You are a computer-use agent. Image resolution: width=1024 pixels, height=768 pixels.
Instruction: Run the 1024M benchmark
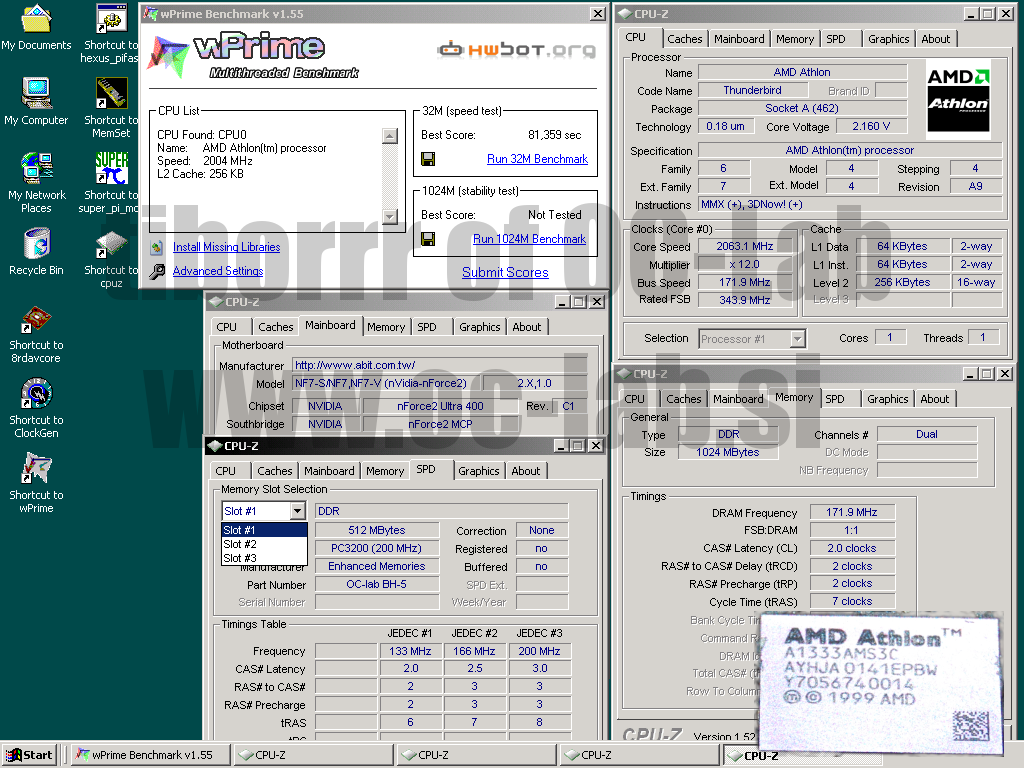530,239
